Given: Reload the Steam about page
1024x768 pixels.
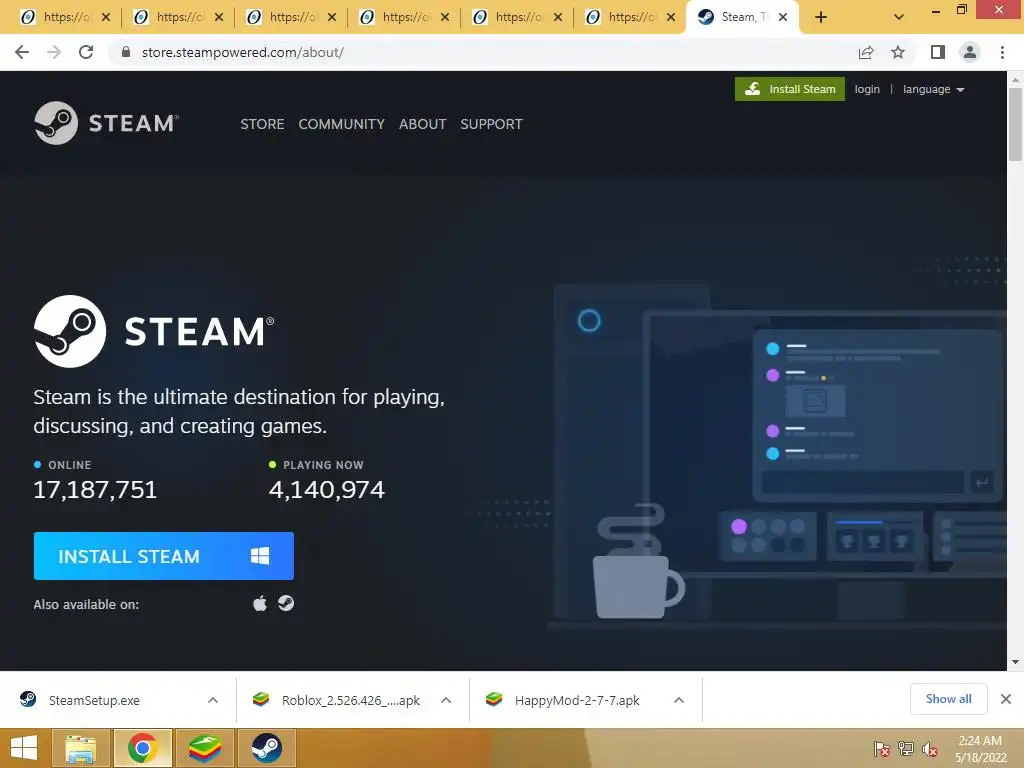Looking at the screenshot, I should click(x=86, y=52).
